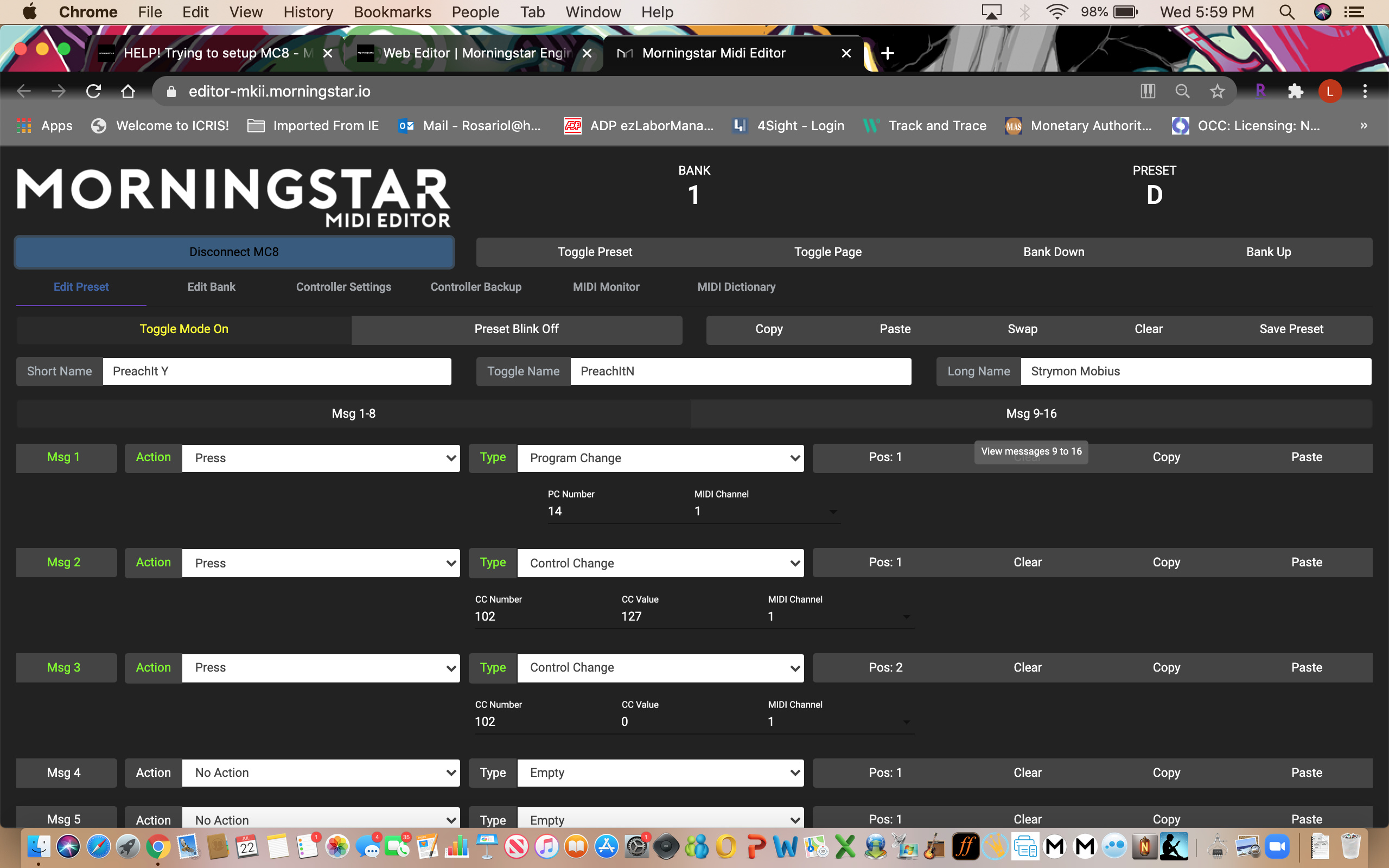The image size is (1389, 868).
Task: Copy Msg 3 message
Action: 1167,668
